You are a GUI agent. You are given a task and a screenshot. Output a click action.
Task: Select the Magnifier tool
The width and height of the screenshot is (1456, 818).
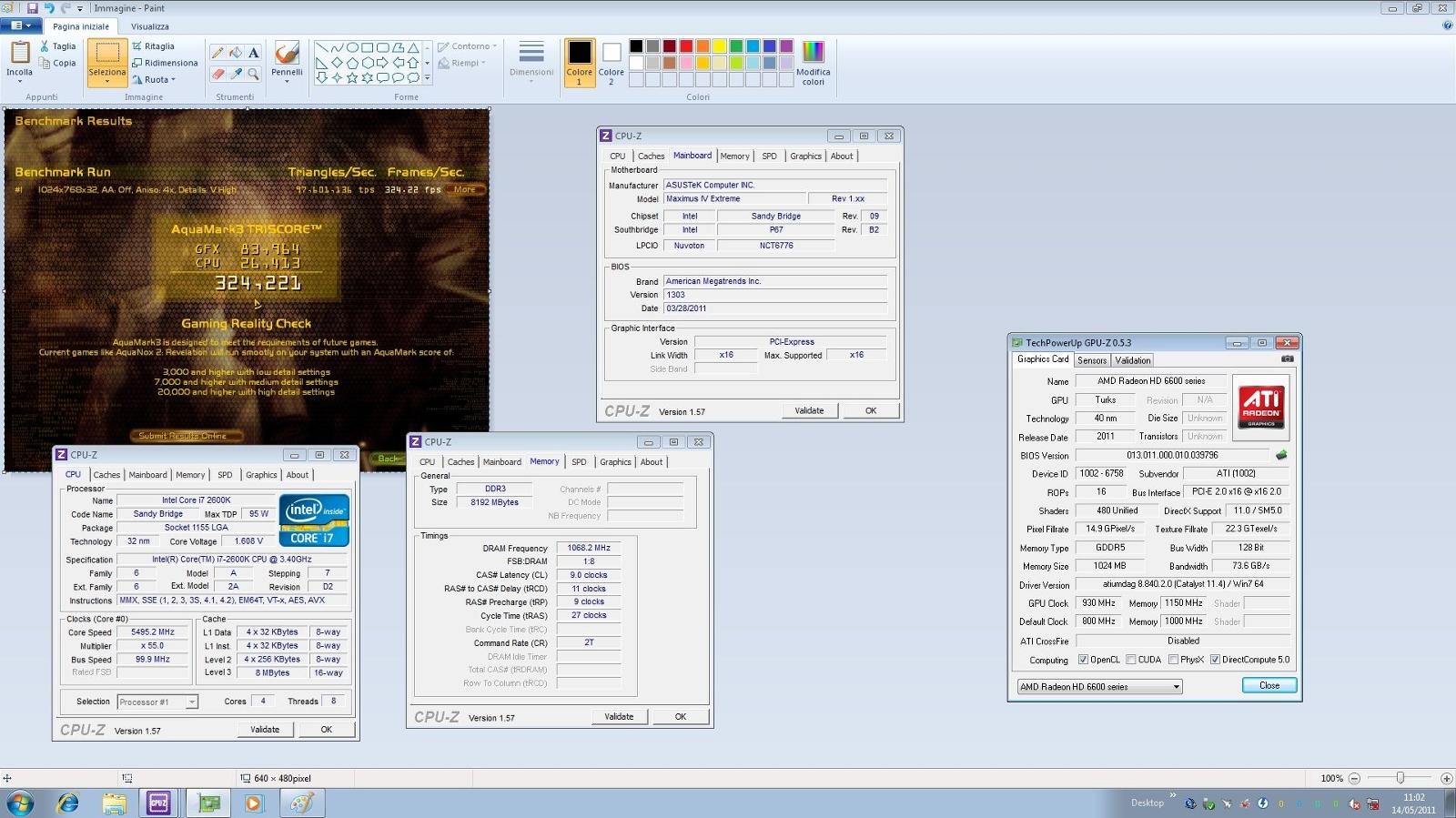(254, 74)
